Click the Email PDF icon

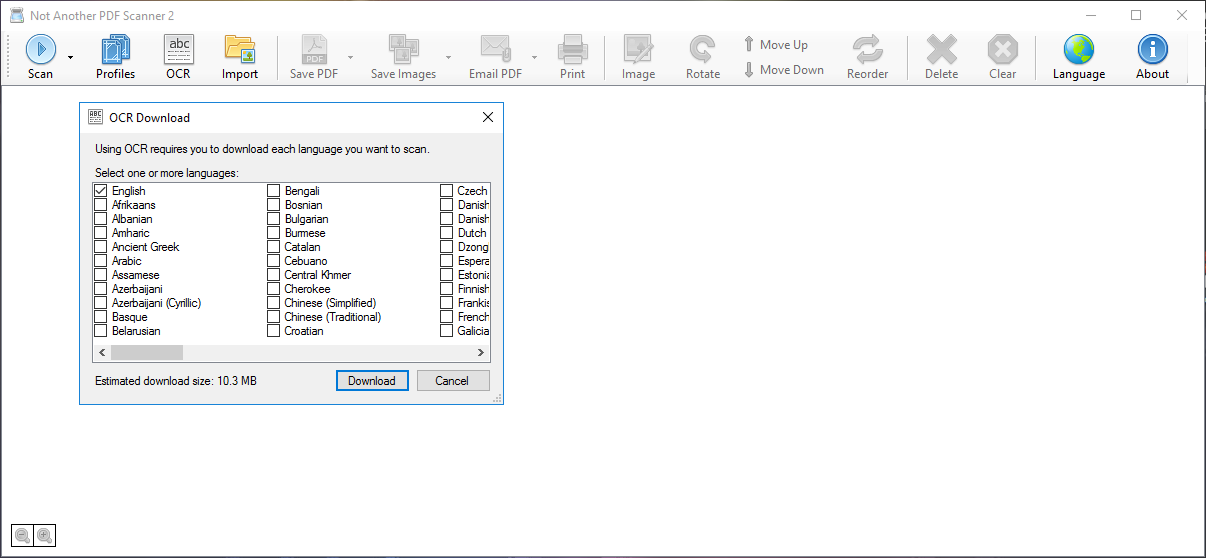[x=495, y=57]
